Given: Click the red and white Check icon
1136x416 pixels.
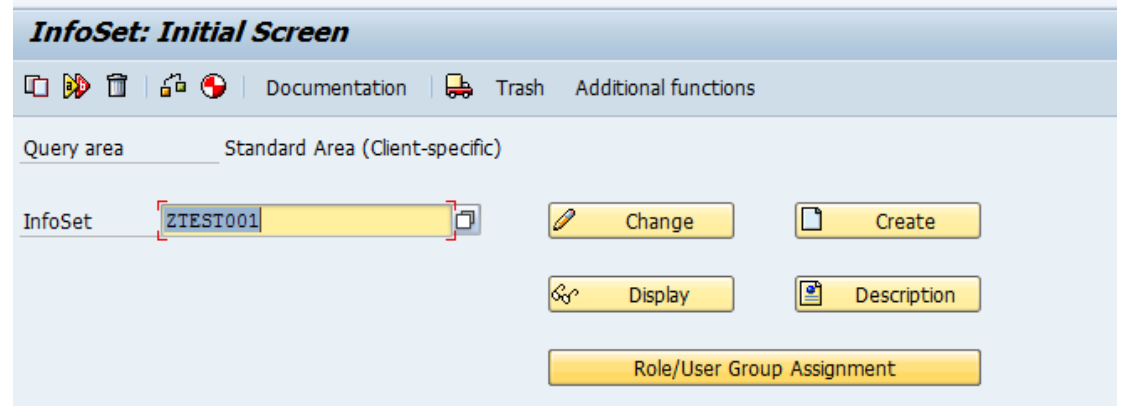Looking at the screenshot, I should tap(214, 87).
